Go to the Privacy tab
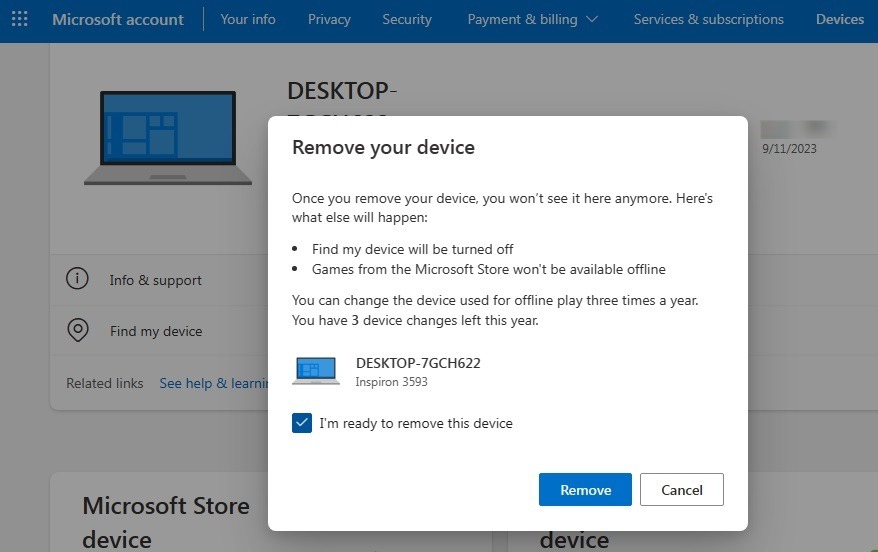The image size is (878, 552). point(329,19)
